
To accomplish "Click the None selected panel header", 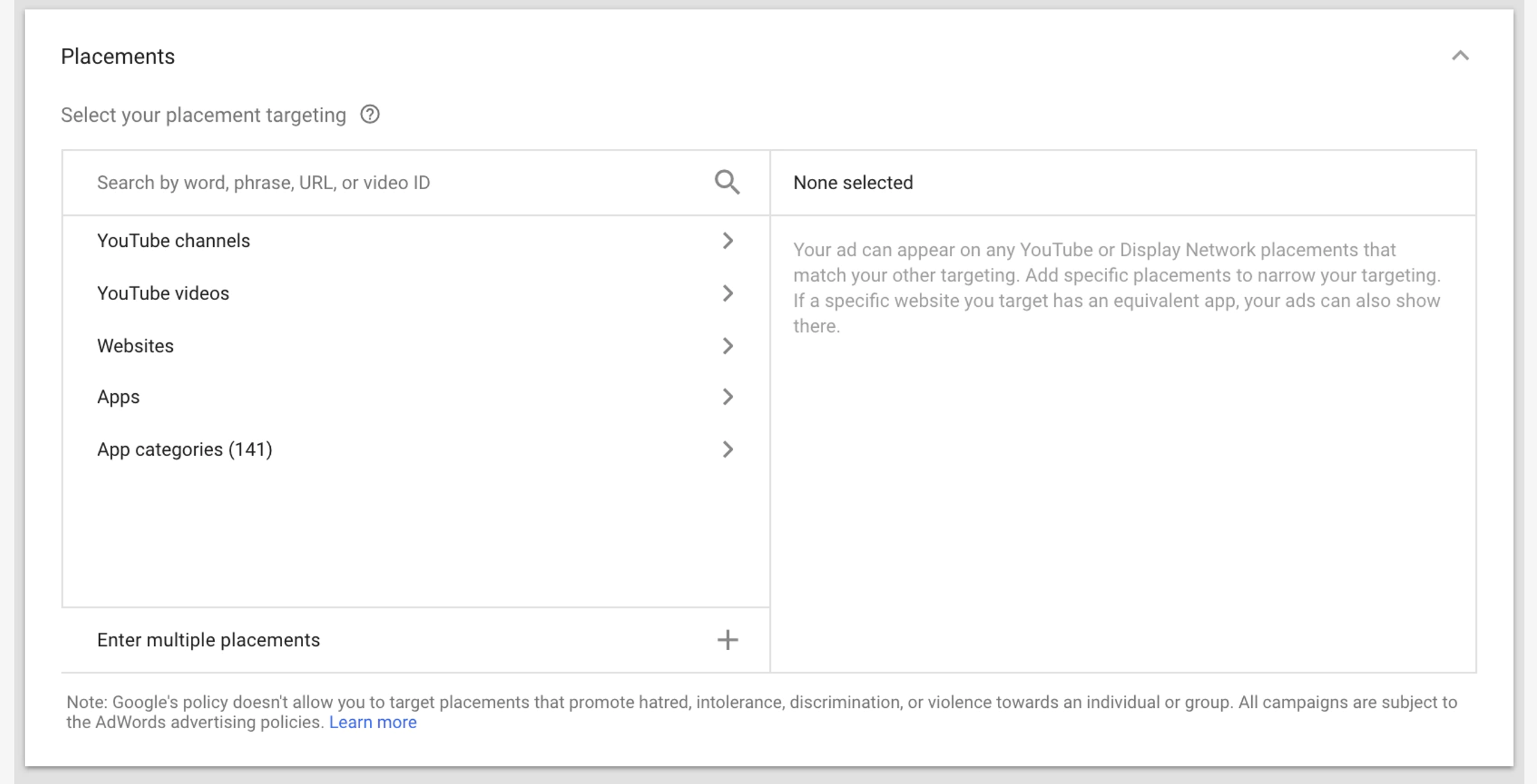I will point(853,182).
